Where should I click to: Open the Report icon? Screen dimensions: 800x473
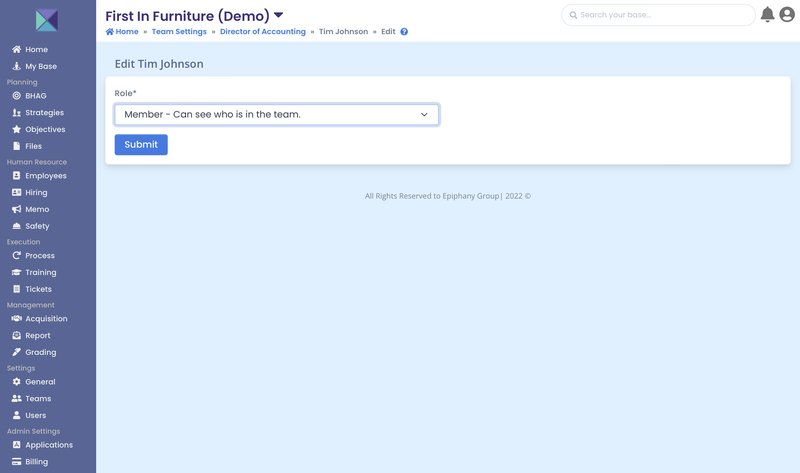coord(16,335)
